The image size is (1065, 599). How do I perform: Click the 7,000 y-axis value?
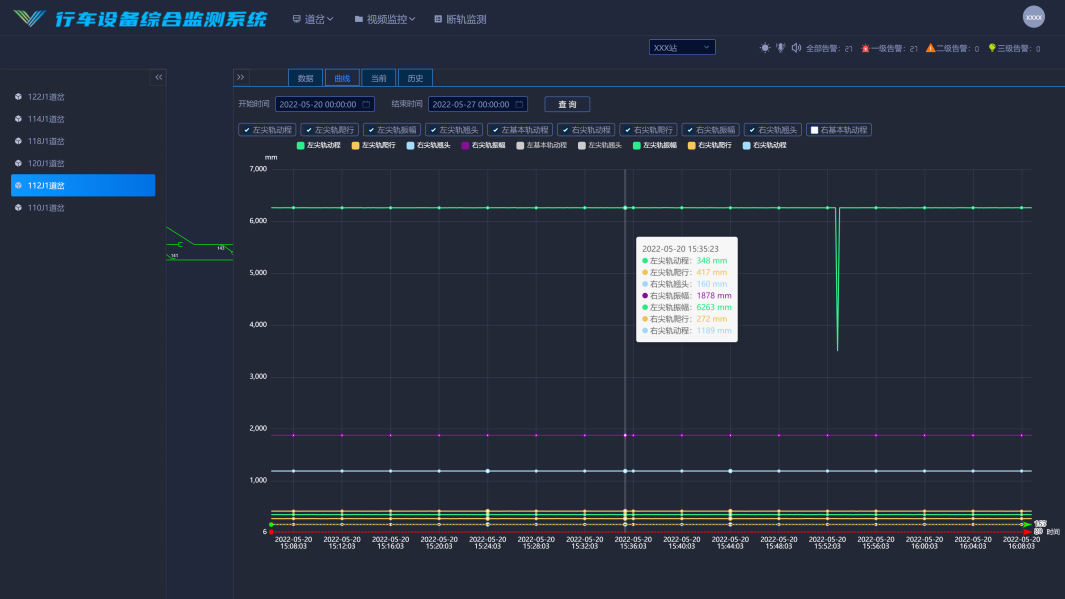coord(258,169)
